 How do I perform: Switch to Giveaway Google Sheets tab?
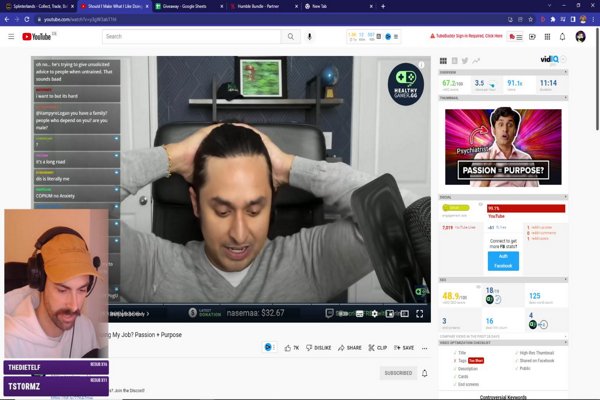coord(189,6)
